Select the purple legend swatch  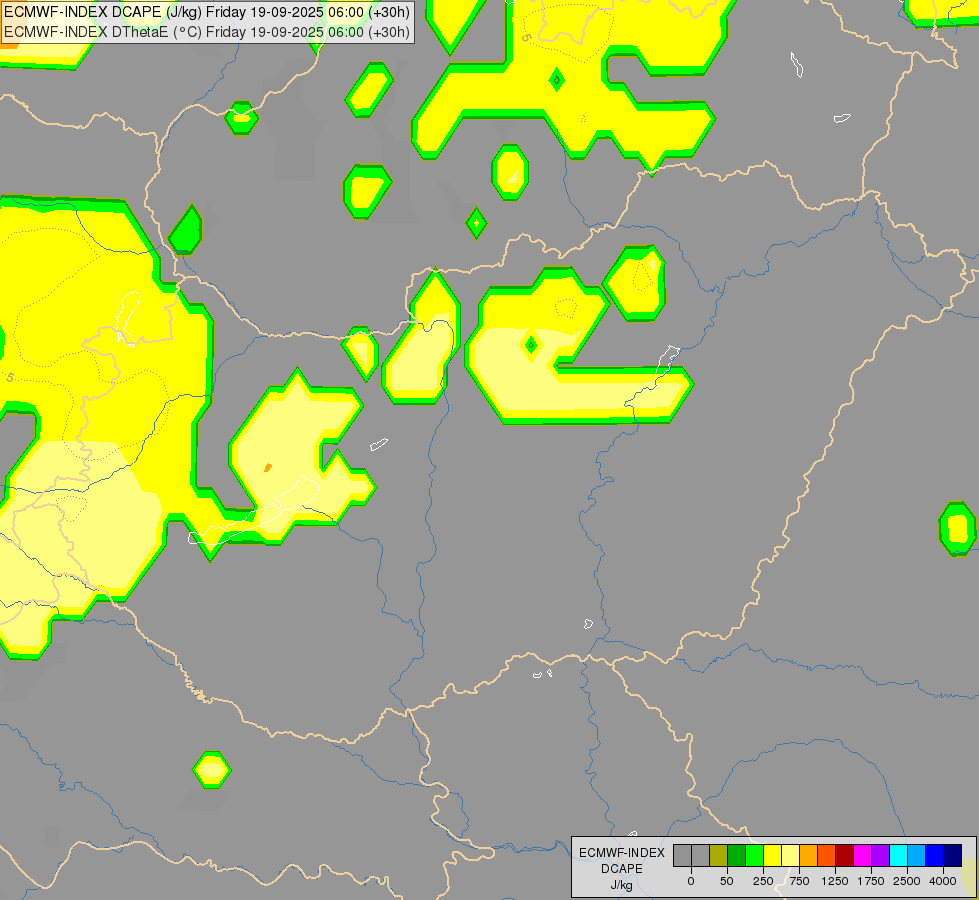click(x=880, y=855)
